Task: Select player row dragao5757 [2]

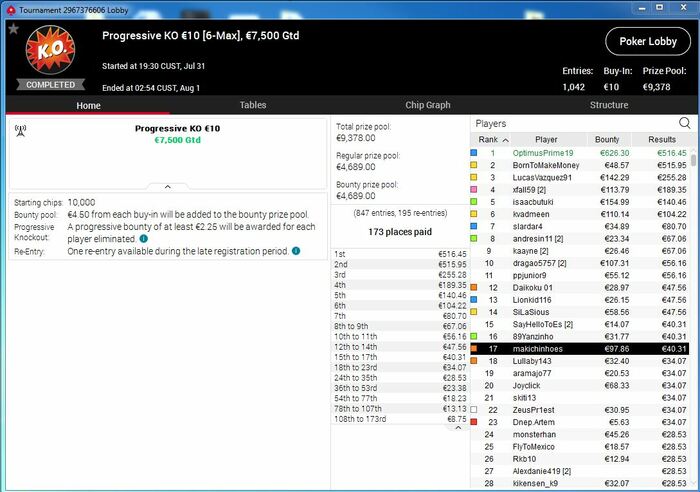Action: pyautogui.click(x=579, y=263)
